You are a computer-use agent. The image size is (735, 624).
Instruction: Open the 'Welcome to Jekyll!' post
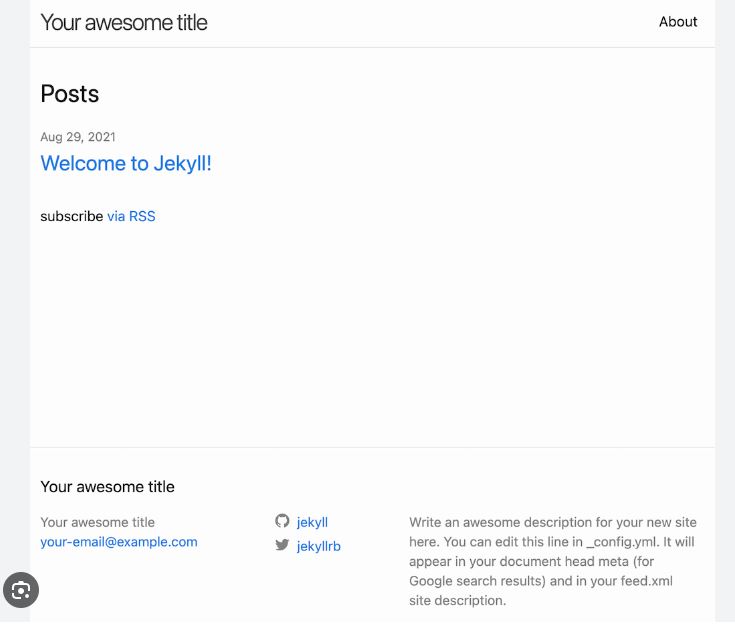click(126, 163)
